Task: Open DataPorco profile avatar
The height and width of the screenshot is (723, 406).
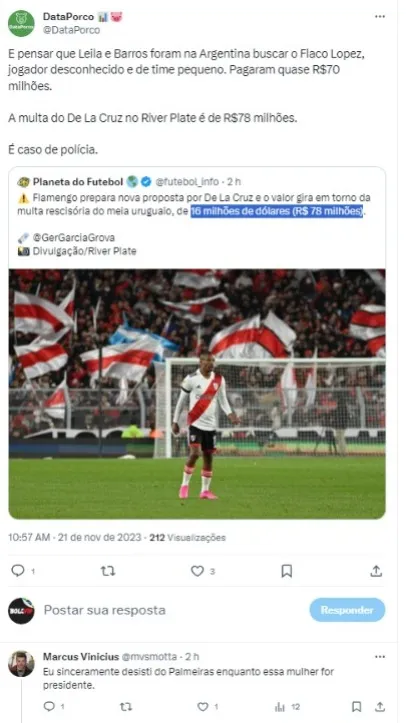Action: [21, 23]
